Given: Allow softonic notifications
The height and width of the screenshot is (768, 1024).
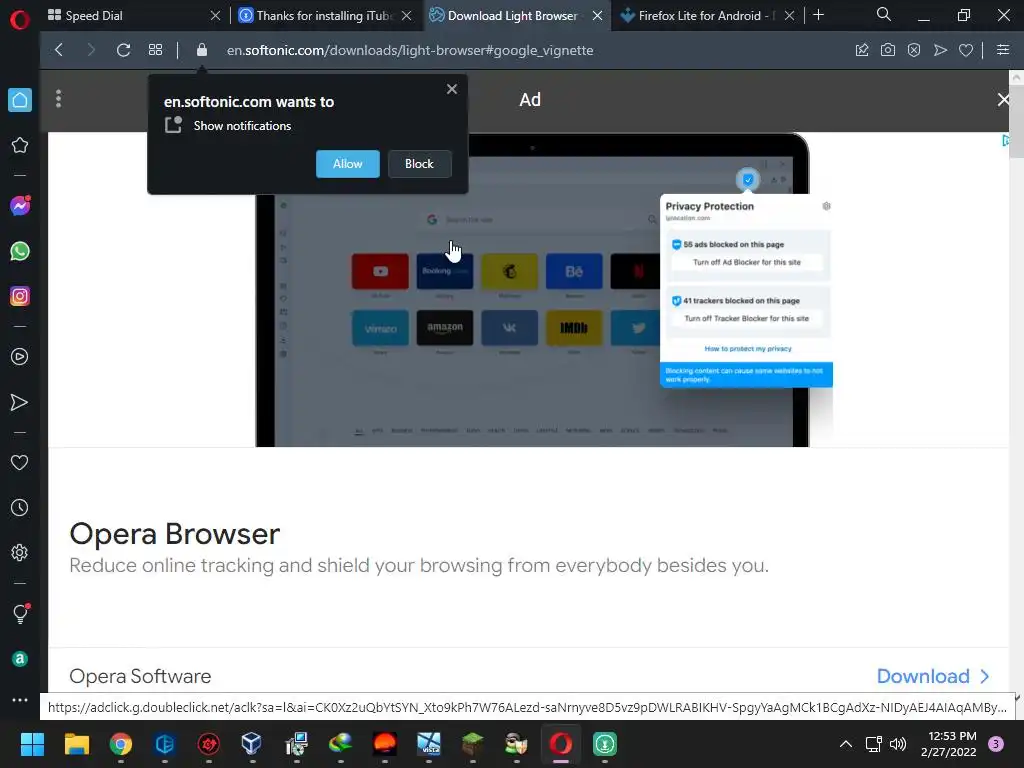Looking at the screenshot, I should point(347,164).
